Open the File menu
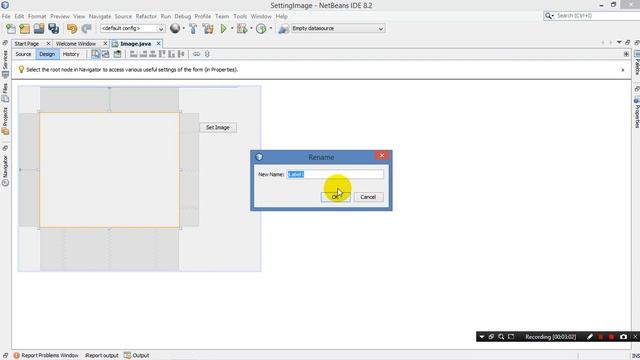 tap(6, 16)
